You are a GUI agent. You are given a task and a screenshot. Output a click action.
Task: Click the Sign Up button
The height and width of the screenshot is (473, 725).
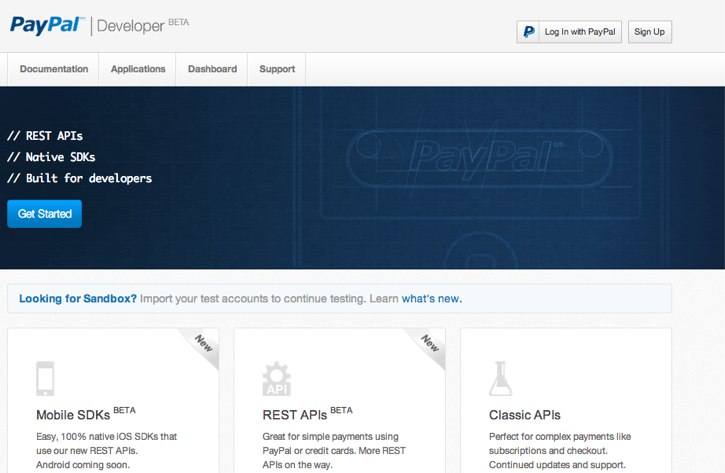coord(650,32)
